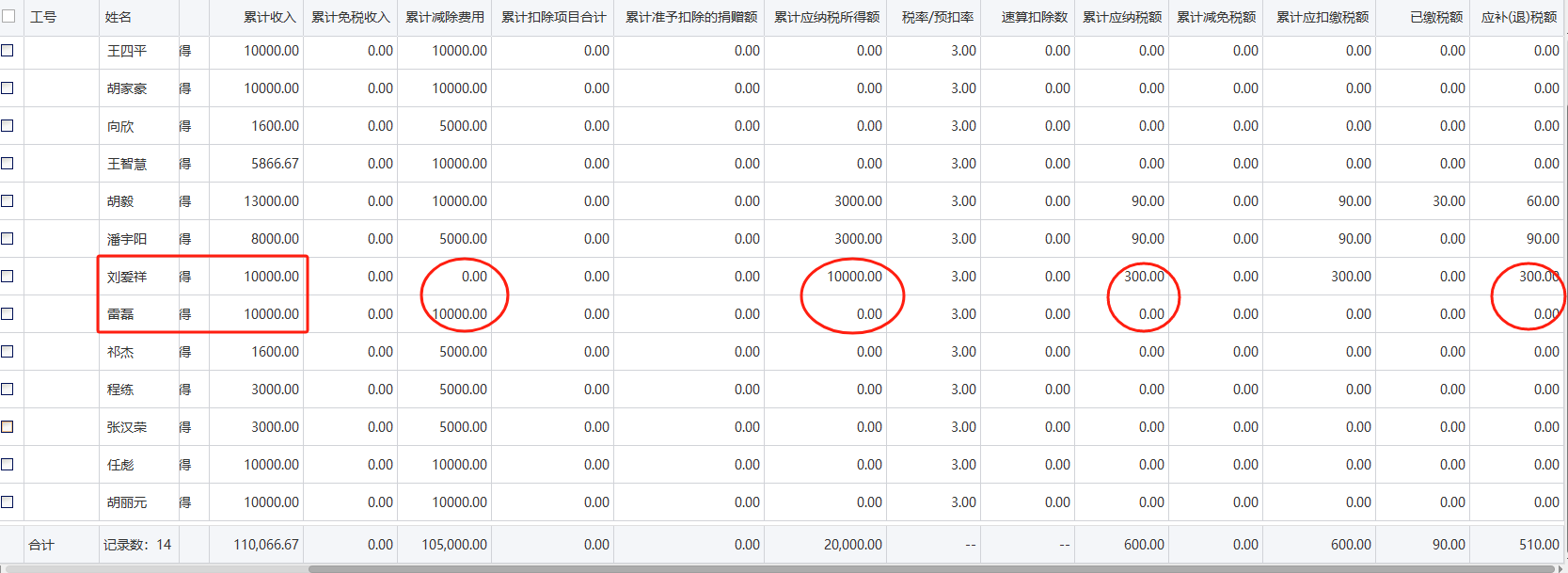The width and height of the screenshot is (1568, 573).
Task: Sort by the 累计收入 column header
Action: click(x=269, y=17)
